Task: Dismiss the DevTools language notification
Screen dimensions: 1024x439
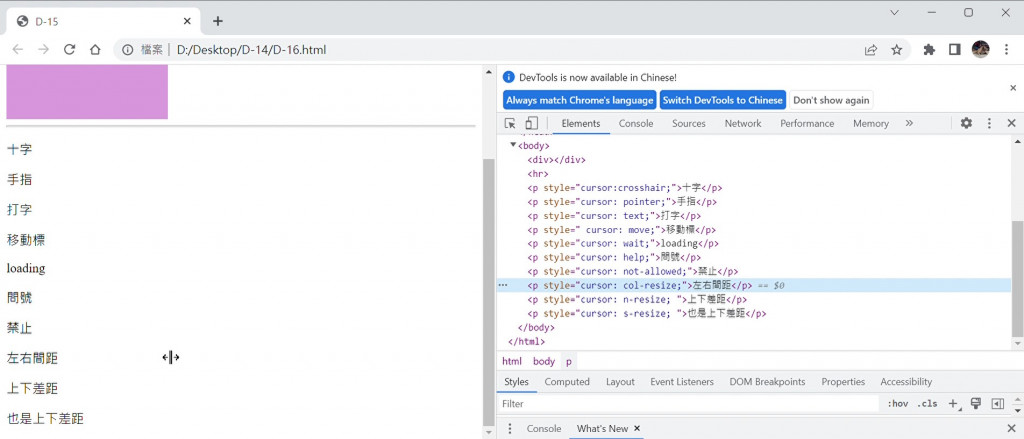Action: (1014, 88)
